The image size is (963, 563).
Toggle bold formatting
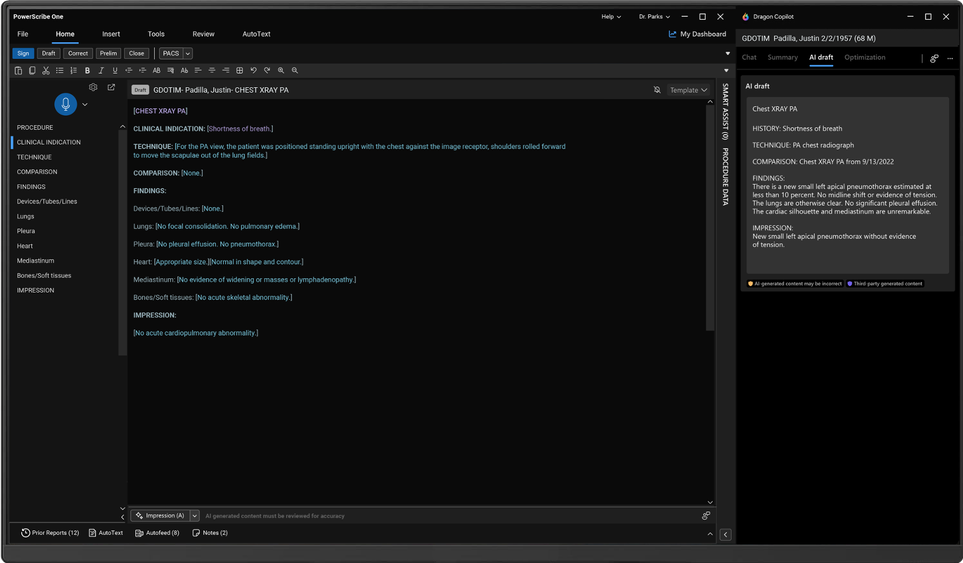pyautogui.click(x=88, y=71)
